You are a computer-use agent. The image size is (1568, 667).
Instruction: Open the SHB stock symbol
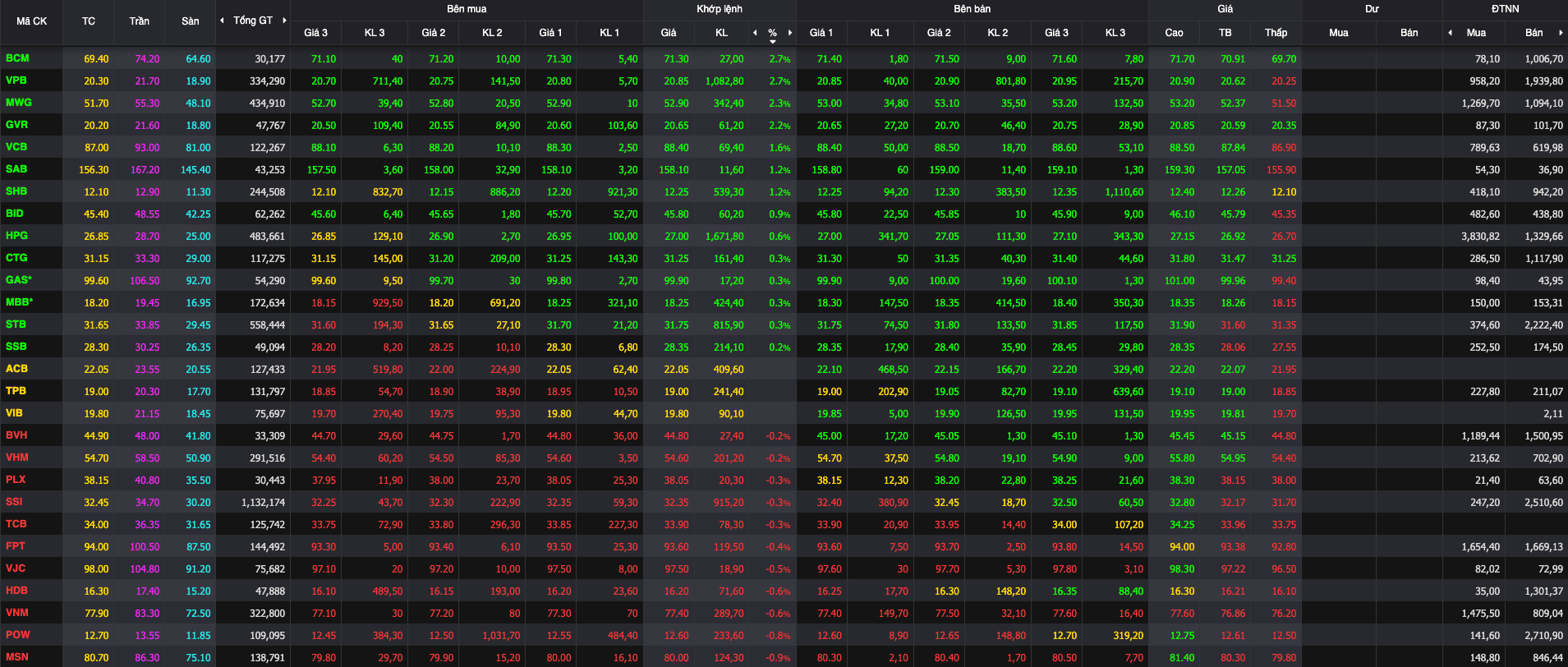[16, 191]
